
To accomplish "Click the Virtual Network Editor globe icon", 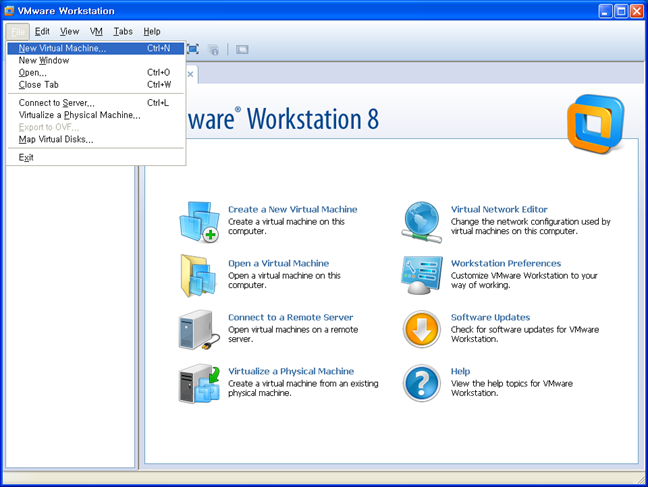I will tap(422, 222).
